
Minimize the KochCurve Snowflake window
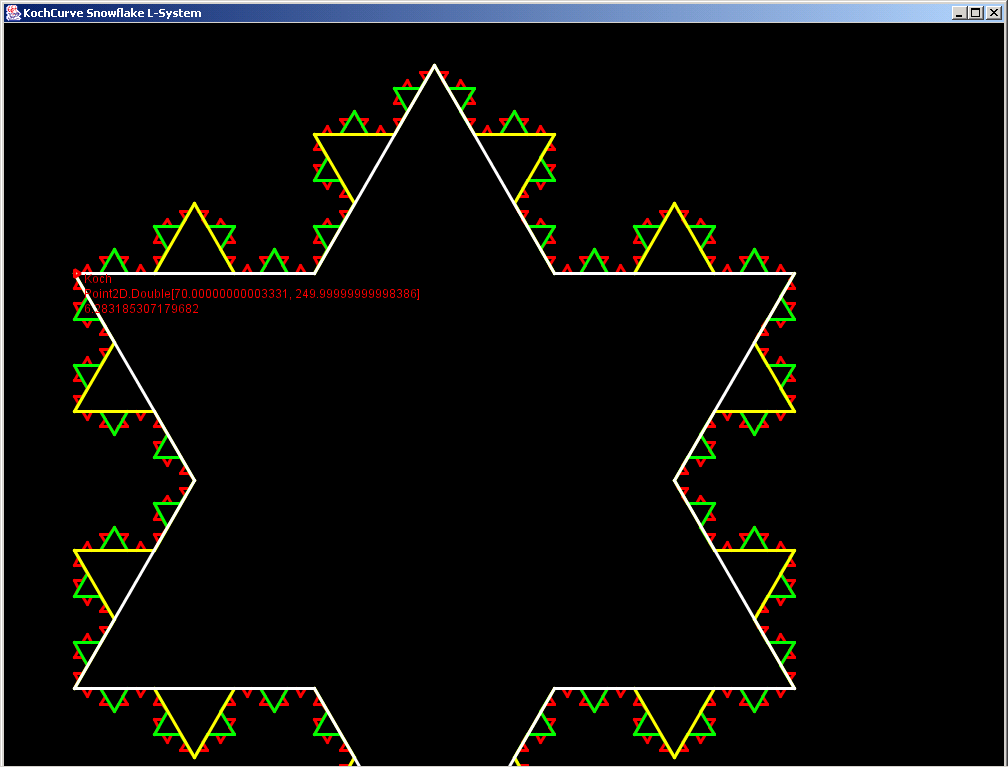[x=959, y=13]
